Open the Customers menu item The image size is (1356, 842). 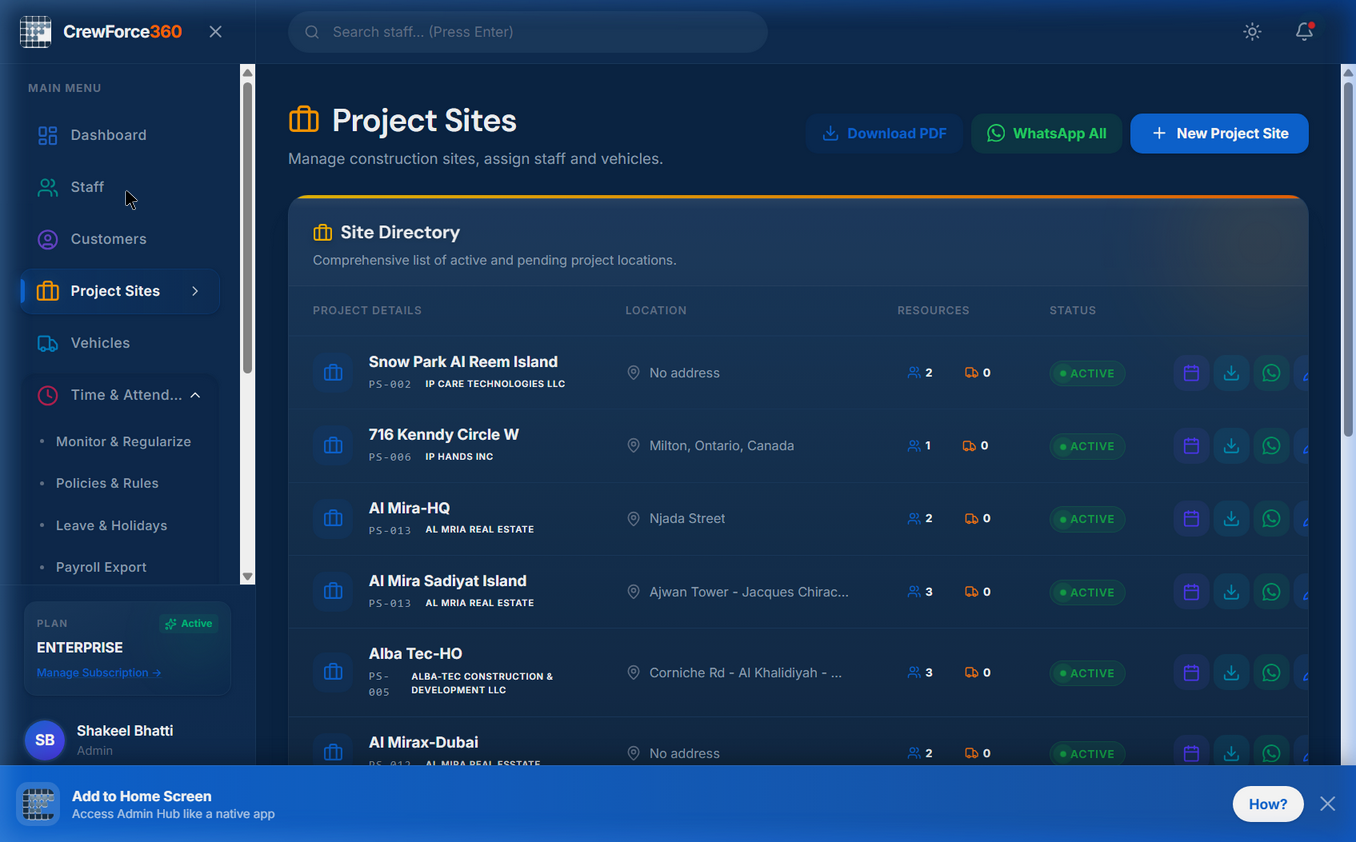[120, 239]
